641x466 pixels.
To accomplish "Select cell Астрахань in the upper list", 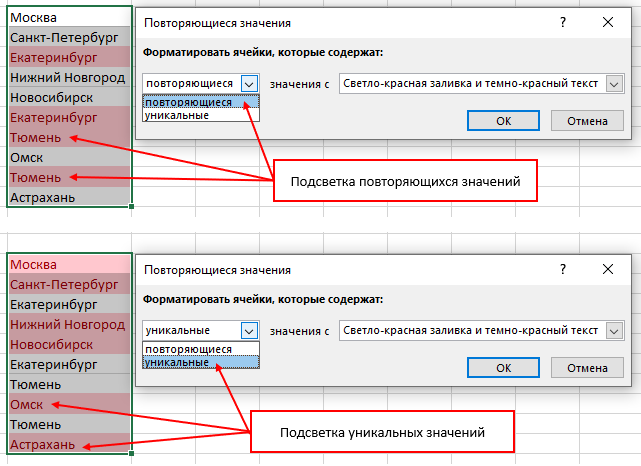I will click(69, 197).
